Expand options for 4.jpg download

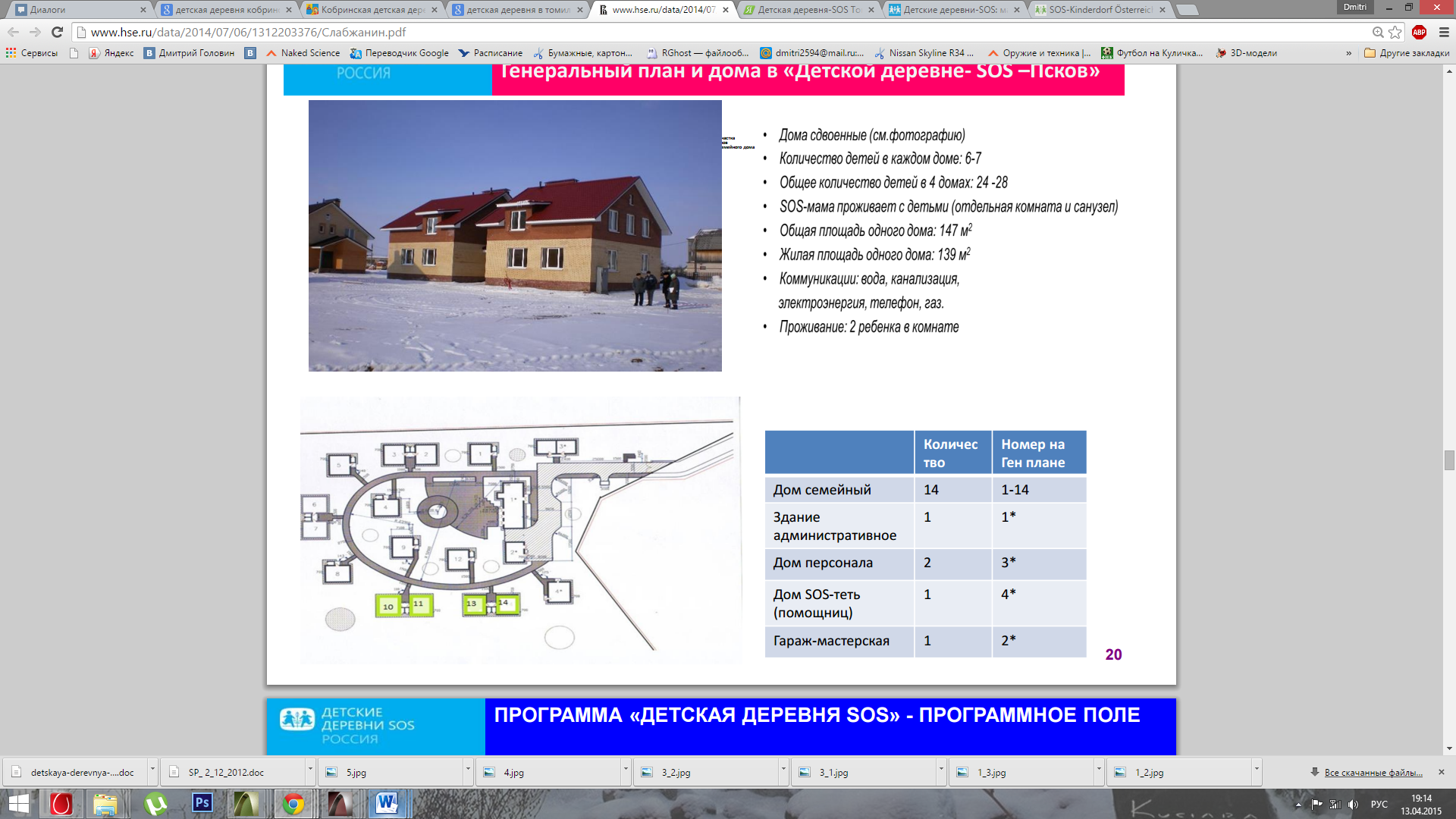tap(626, 772)
